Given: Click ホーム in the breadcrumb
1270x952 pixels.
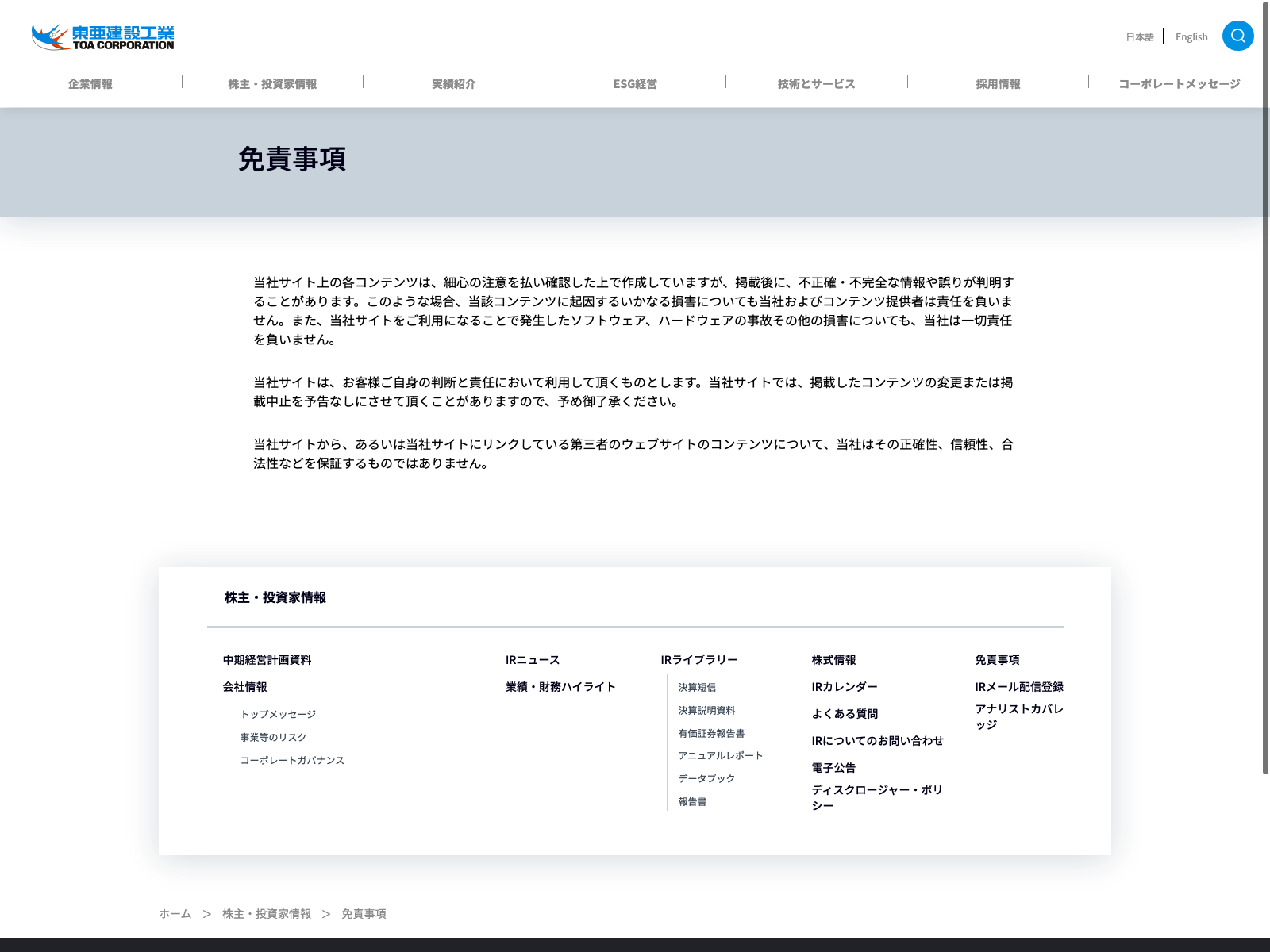Looking at the screenshot, I should (175, 914).
